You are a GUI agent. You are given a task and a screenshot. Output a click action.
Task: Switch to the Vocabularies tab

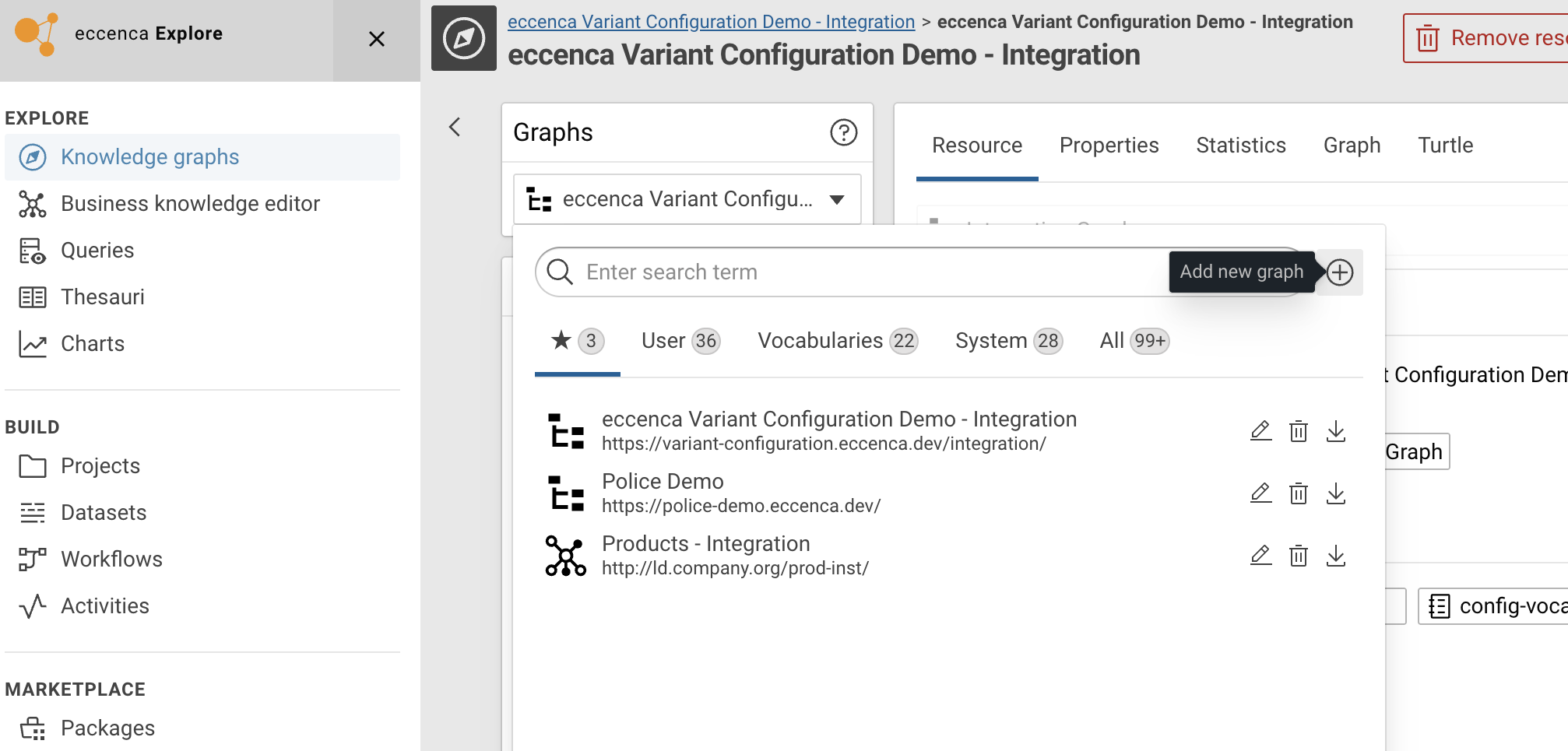[x=838, y=341]
